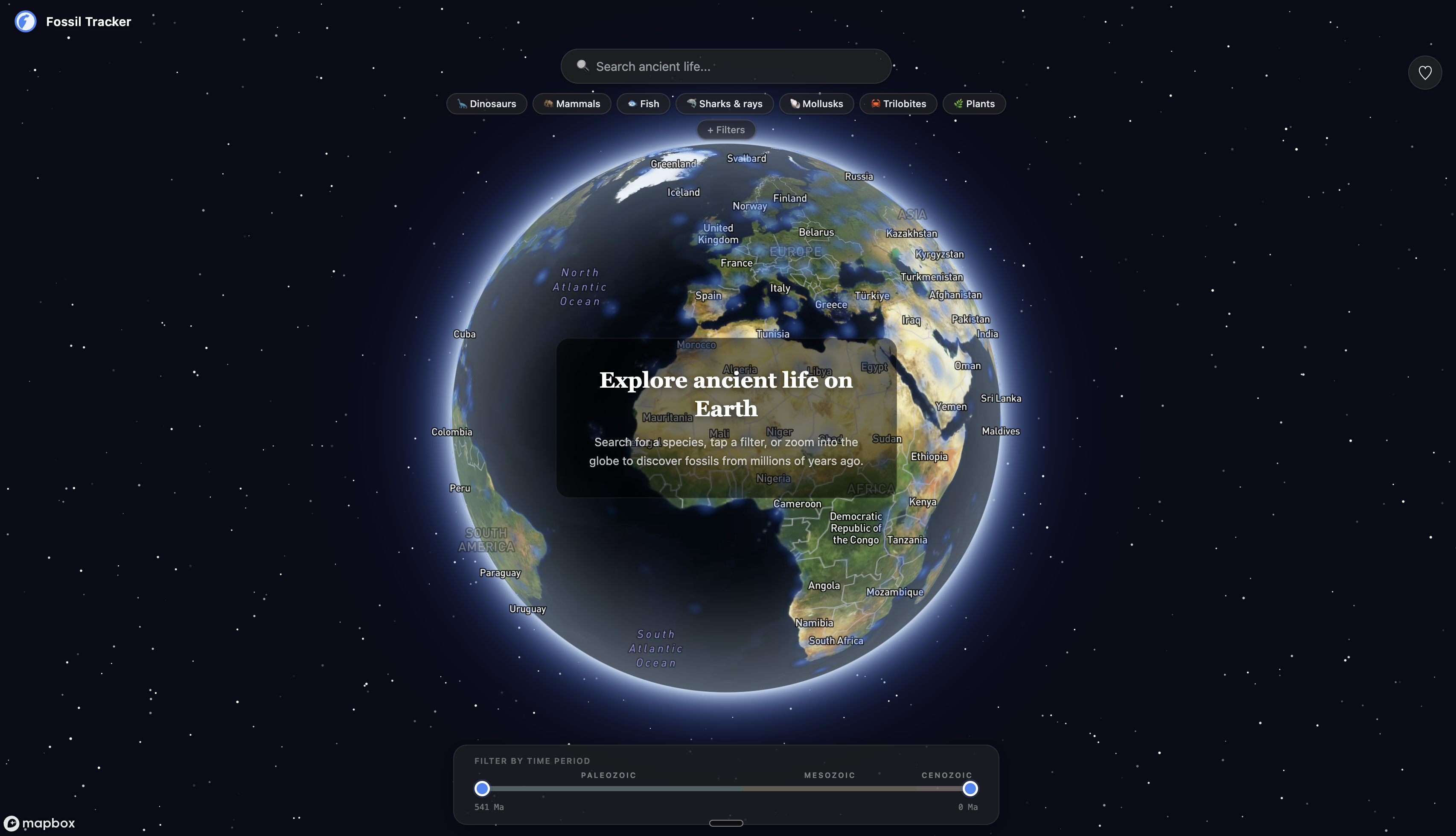Image resolution: width=1456 pixels, height=836 pixels.
Task: Click the Sri Lanka label on globe
Action: [x=1001, y=398]
